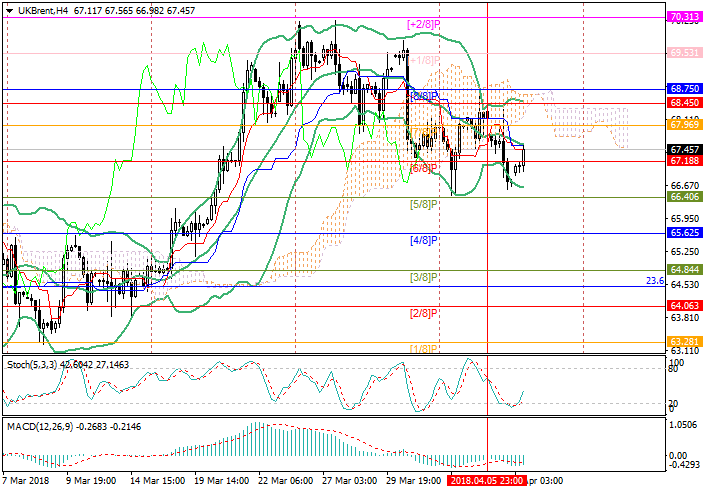This screenshot has width=705, height=492.
Task: Select the 66.406 green level label
Action: pos(684,198)
